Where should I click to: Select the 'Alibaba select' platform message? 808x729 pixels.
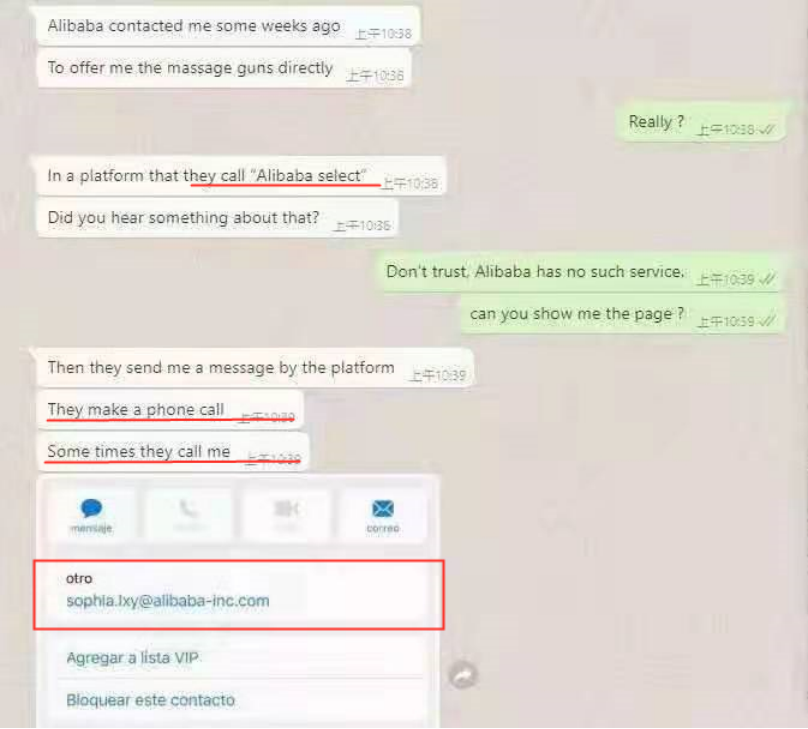tap(240, 176)
